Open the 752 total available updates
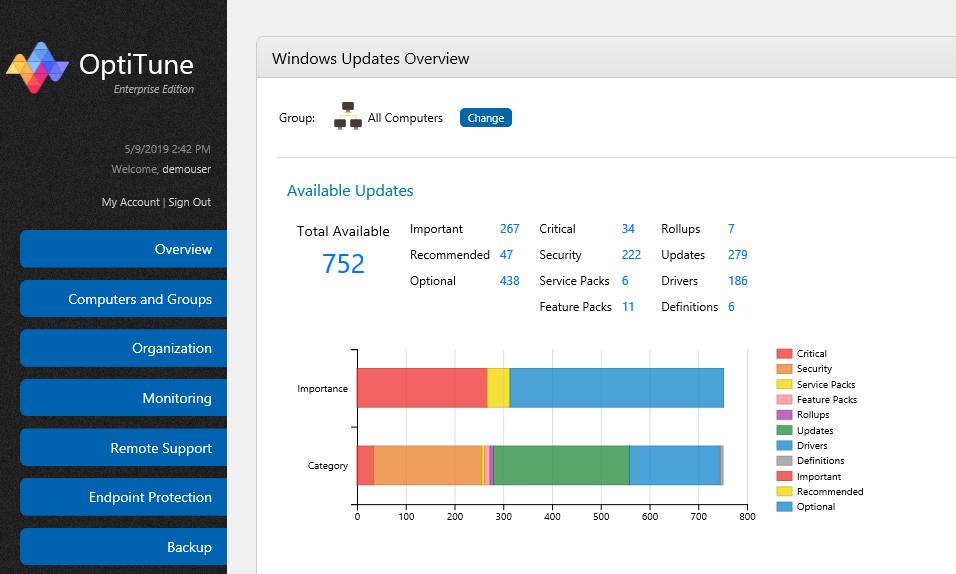This screenshot has height=574, width=956. pos(343,264)
